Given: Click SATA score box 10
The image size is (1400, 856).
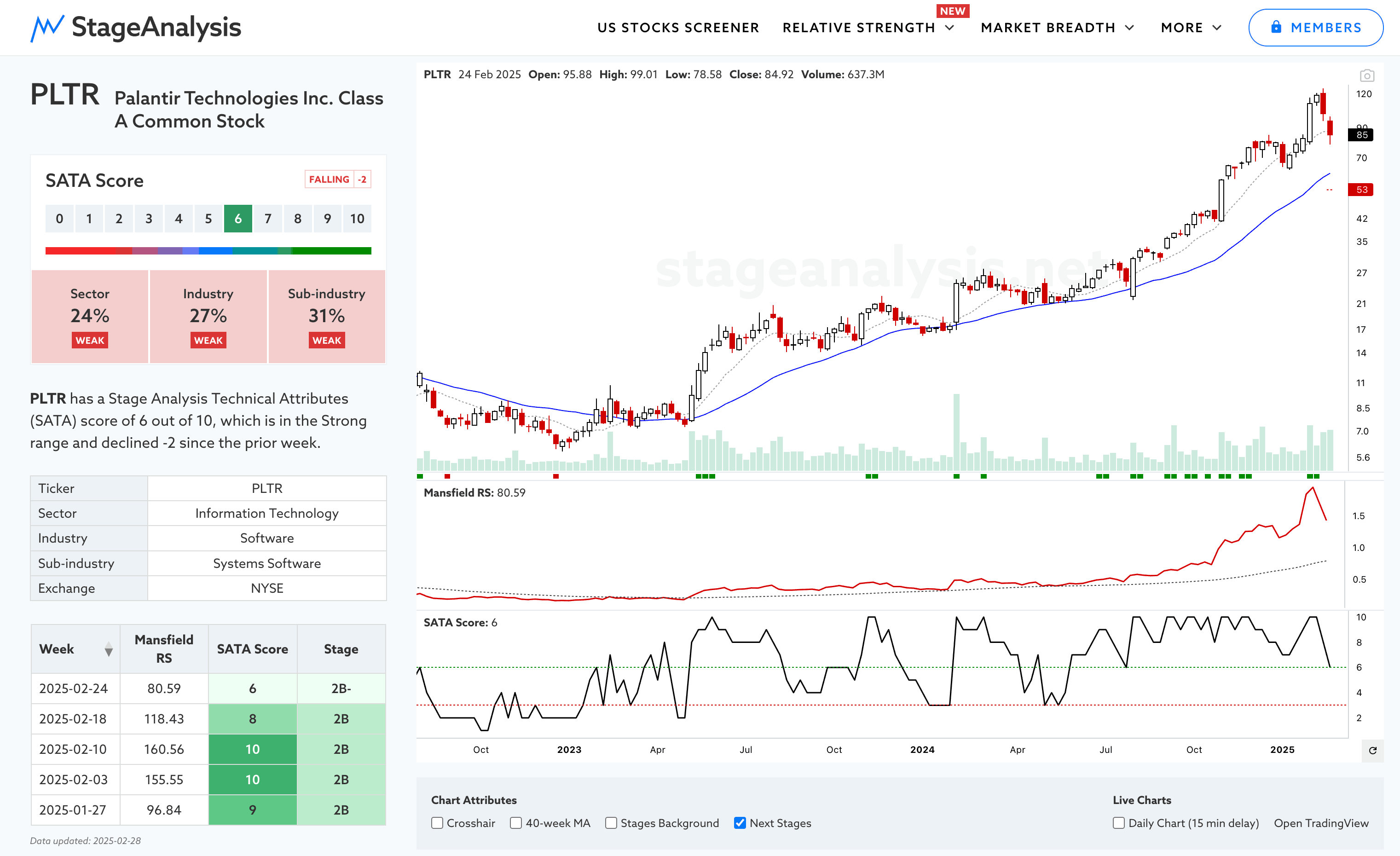Looking at the screenshot, I should click(358, 219).
